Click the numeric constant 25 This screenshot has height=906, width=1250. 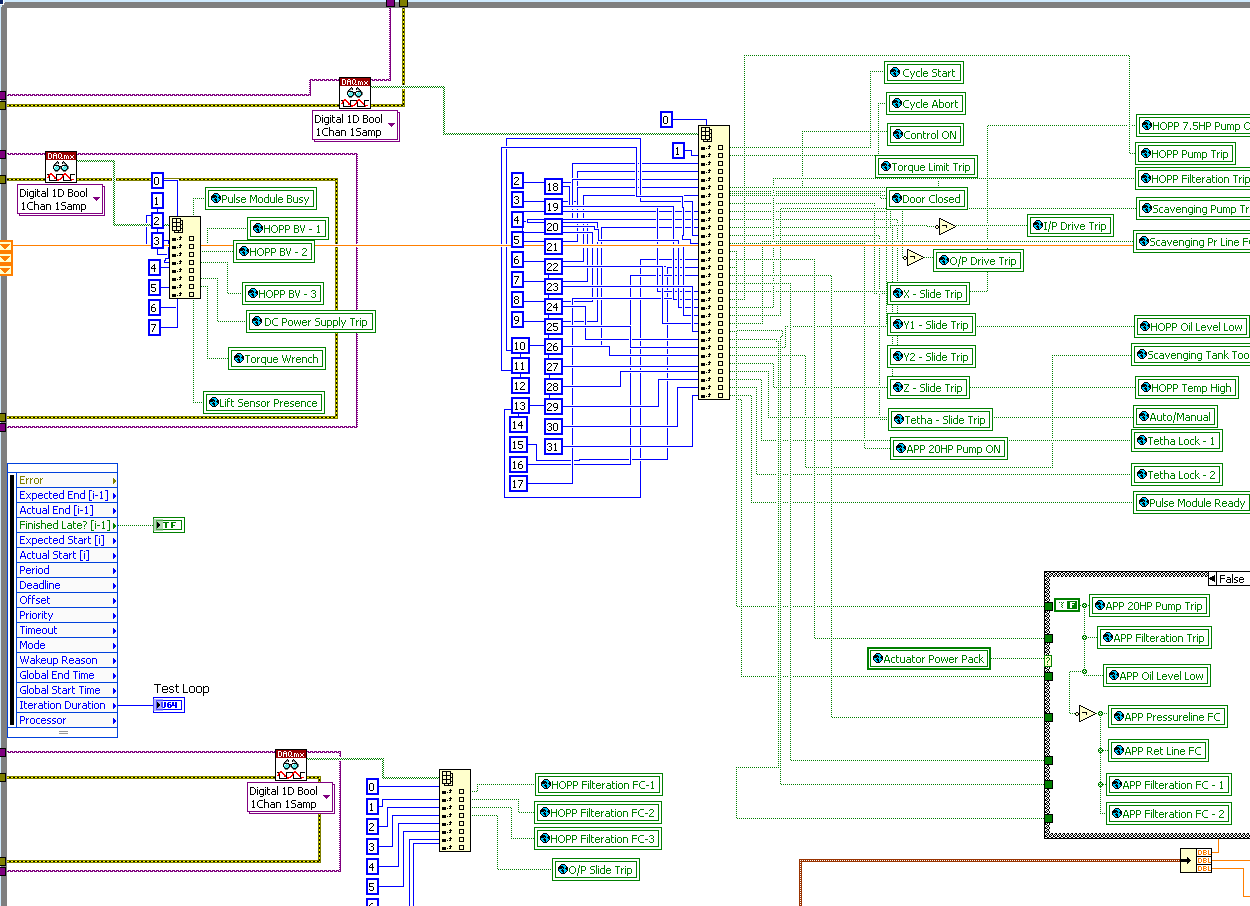553,327
